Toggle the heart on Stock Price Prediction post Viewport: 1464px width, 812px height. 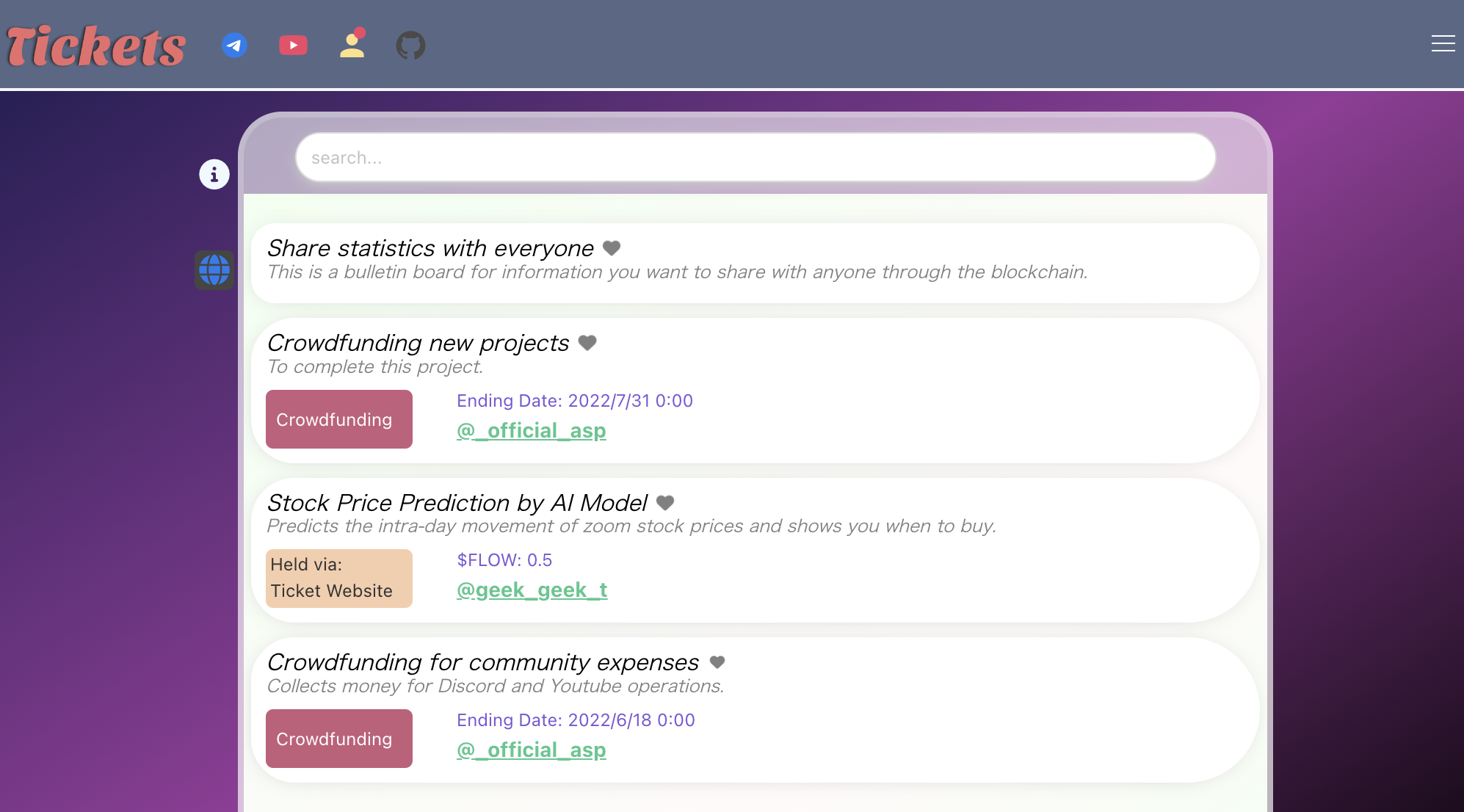pos(664,503)
